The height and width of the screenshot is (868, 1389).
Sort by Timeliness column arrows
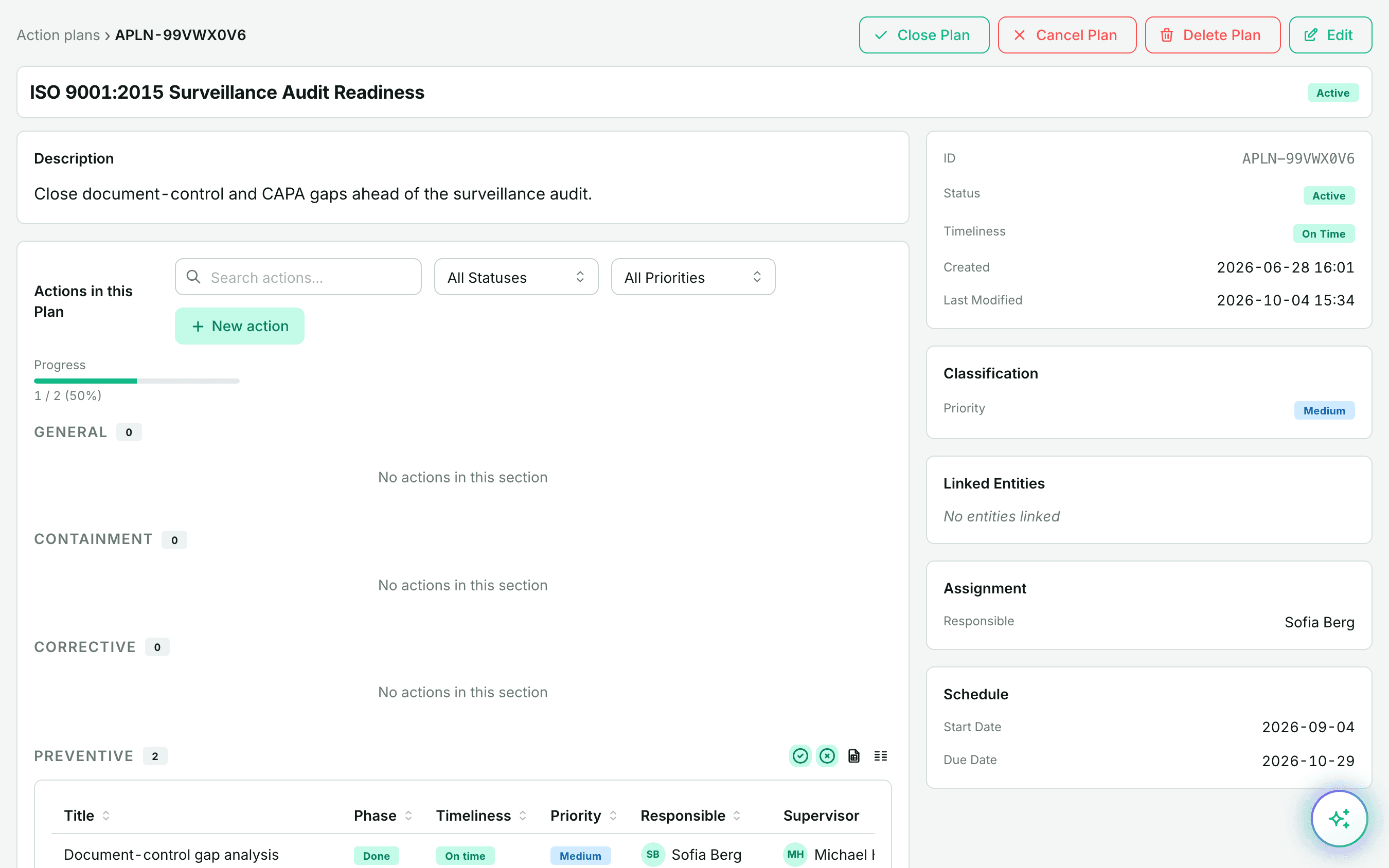[523, 816]
